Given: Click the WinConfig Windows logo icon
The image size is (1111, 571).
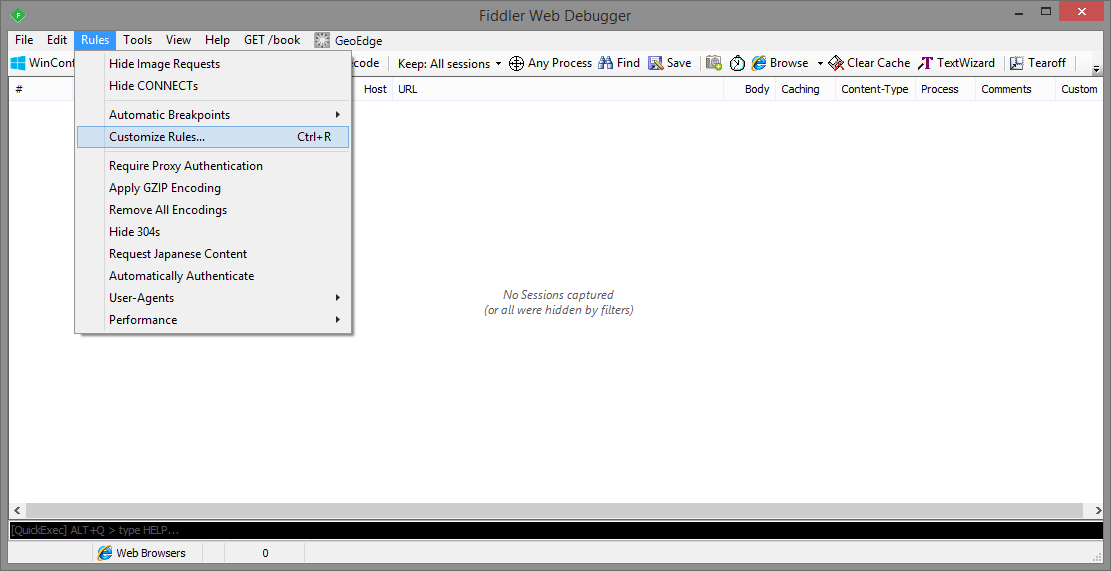Looking at the screenshot, I should tap(18, 63).
